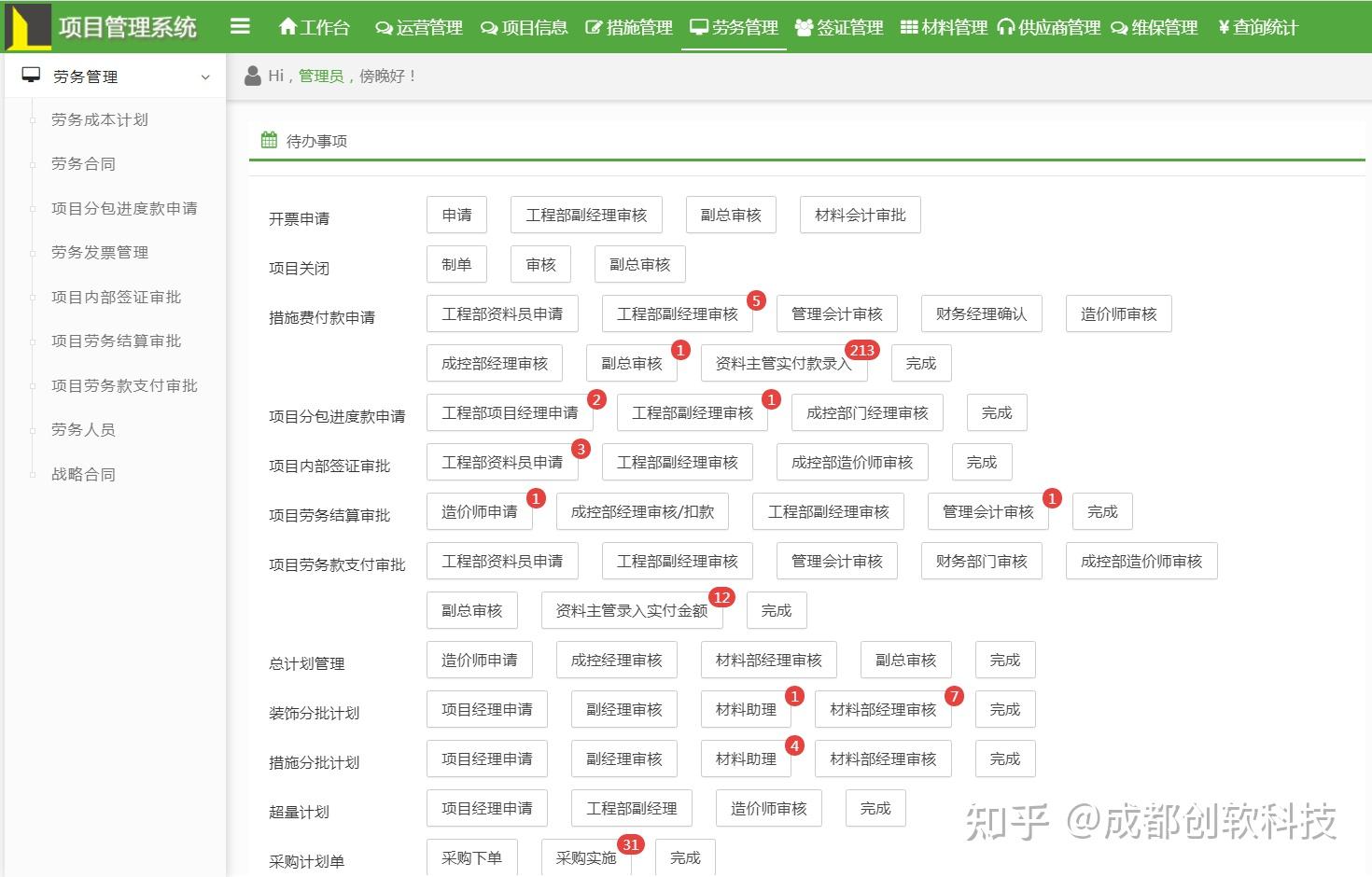
Task: Open 劳务成本计划 in the sidebar
Action: [x=100, y=119]
